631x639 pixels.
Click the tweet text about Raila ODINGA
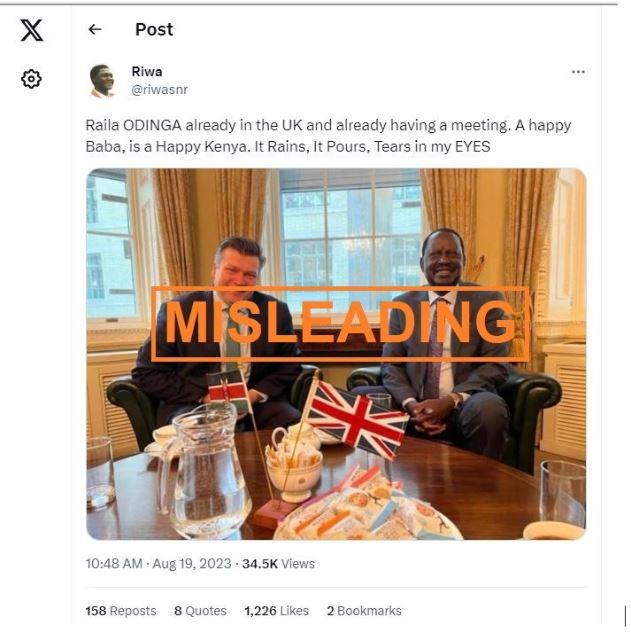328,136
